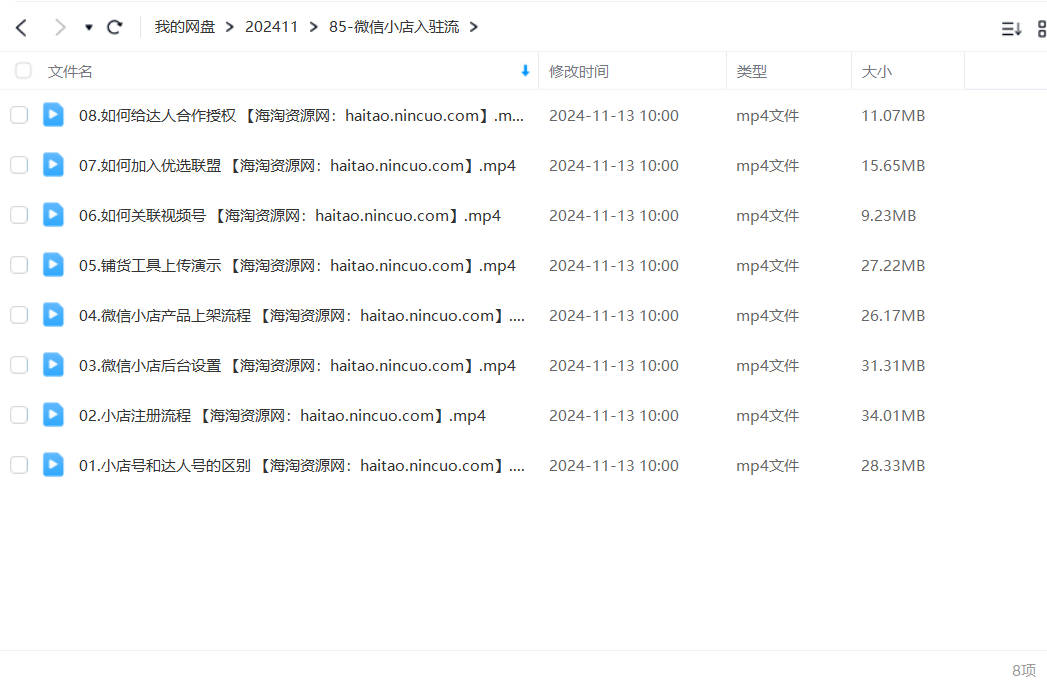
Task: Check the box for 03.微信小店后台设置
Action: pos(19,365)
